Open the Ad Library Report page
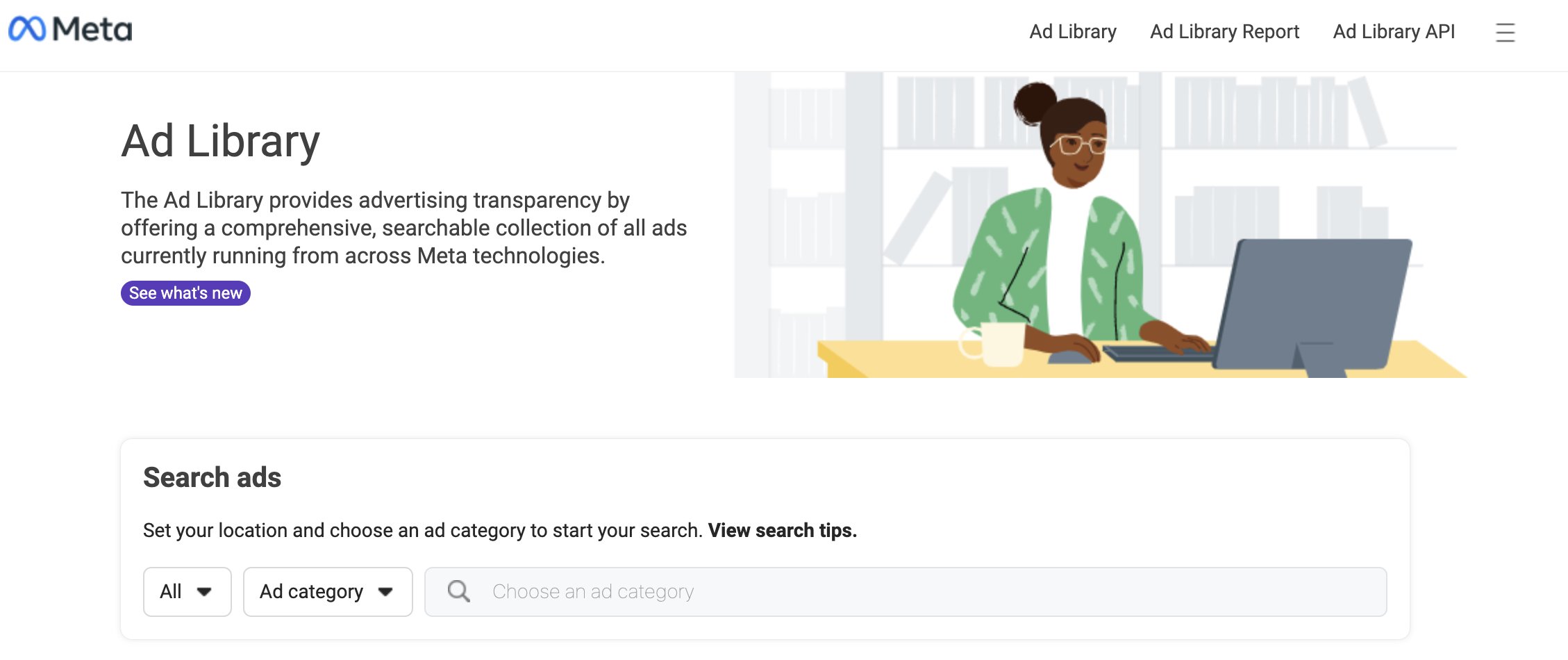1568x660 pixels. coord(1224,32)
